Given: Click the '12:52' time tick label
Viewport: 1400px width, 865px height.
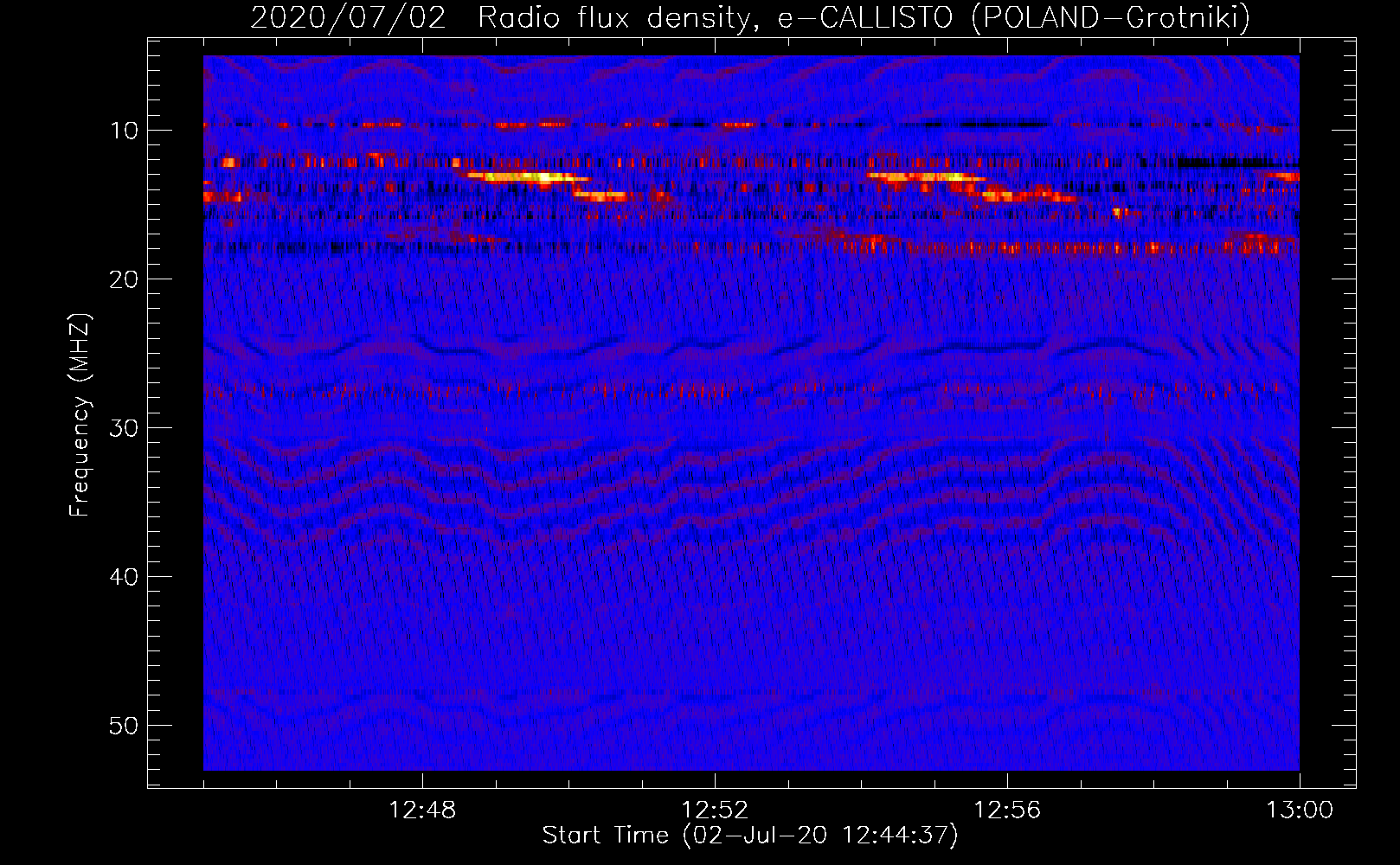Looking at the screenshot, I should [x=715, y=811].
